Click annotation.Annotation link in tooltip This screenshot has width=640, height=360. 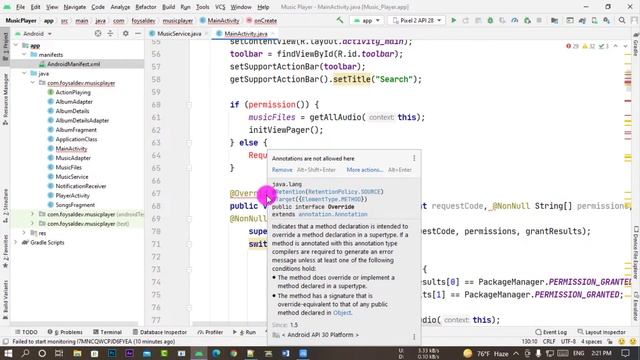(x=333, y=214)
